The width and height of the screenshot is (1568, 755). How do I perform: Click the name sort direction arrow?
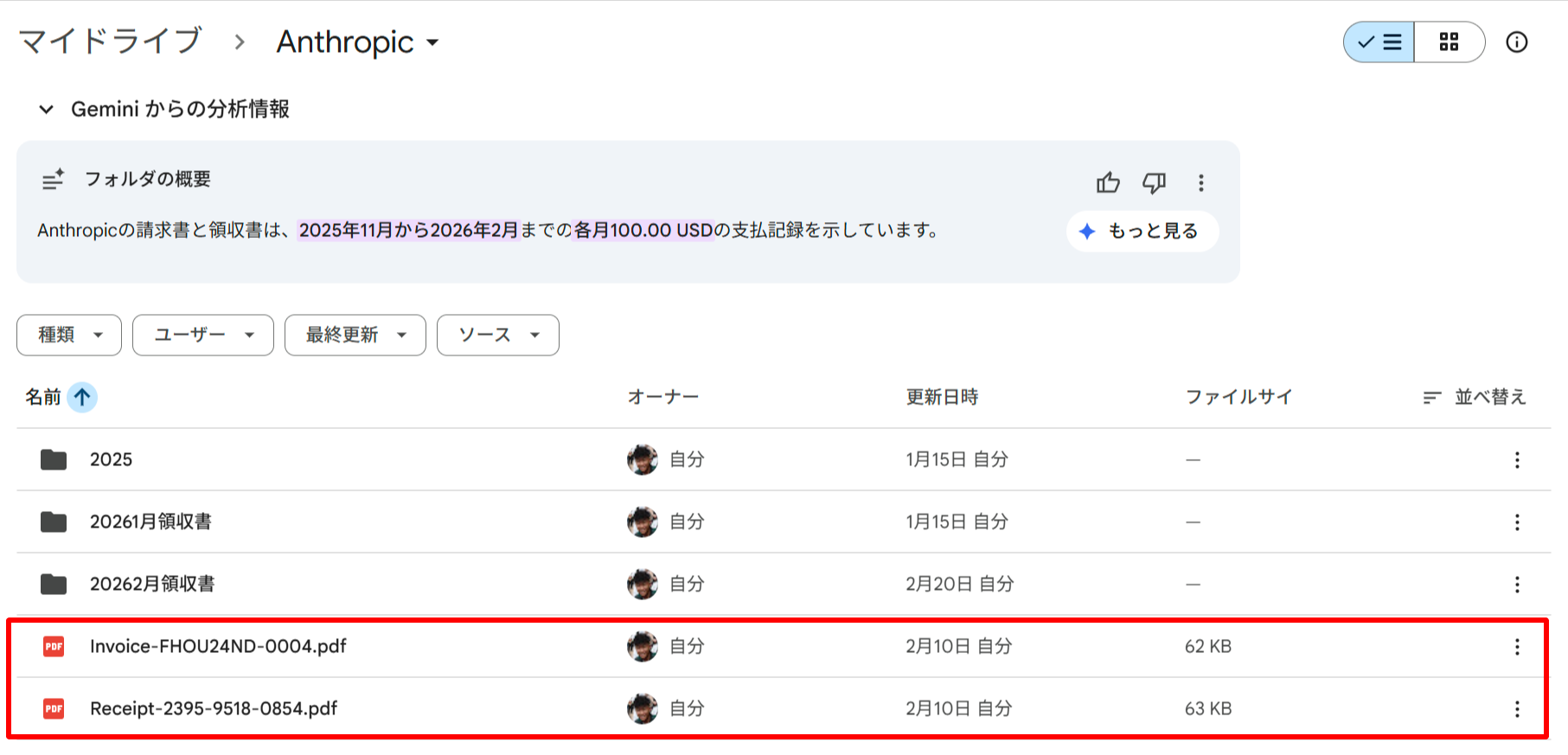point(82,397)
